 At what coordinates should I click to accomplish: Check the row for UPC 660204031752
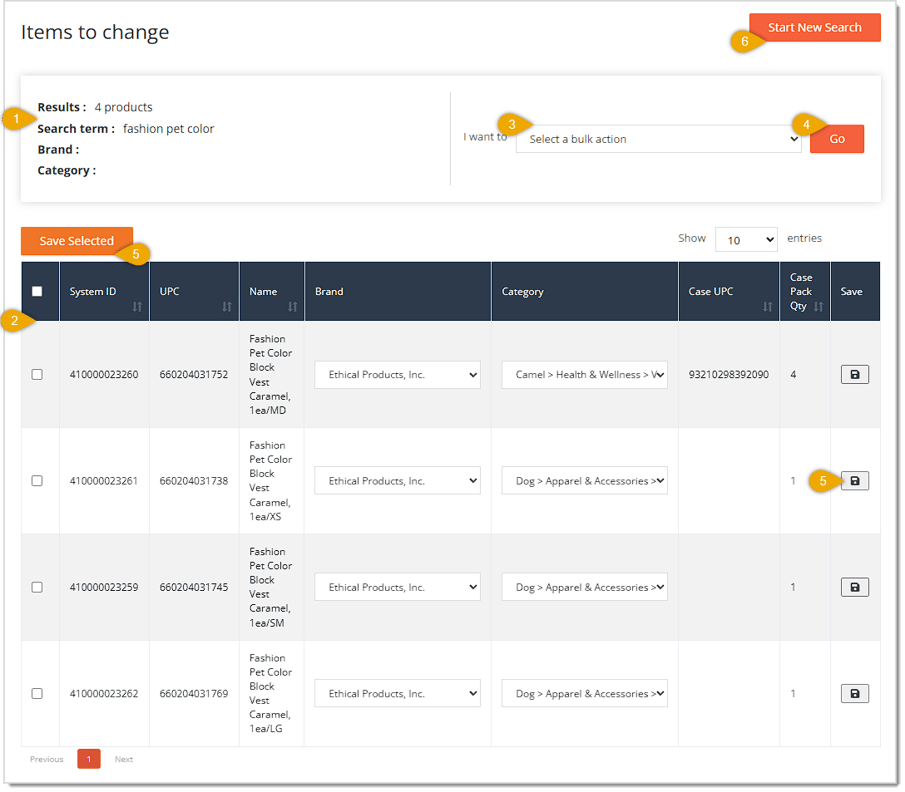coord(37,375)
